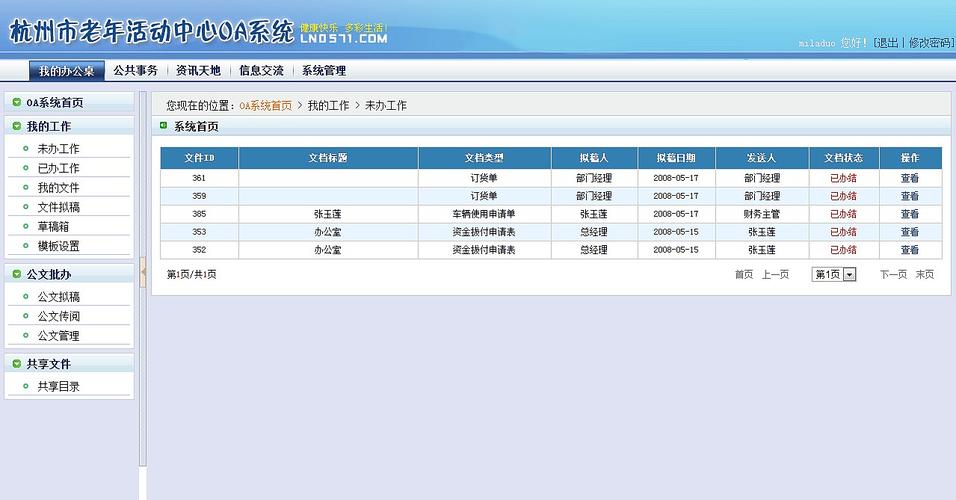Toggle the 共享文件 section icon
The width and height of the screenshot is (956, 500).
[x=16, y=364]
